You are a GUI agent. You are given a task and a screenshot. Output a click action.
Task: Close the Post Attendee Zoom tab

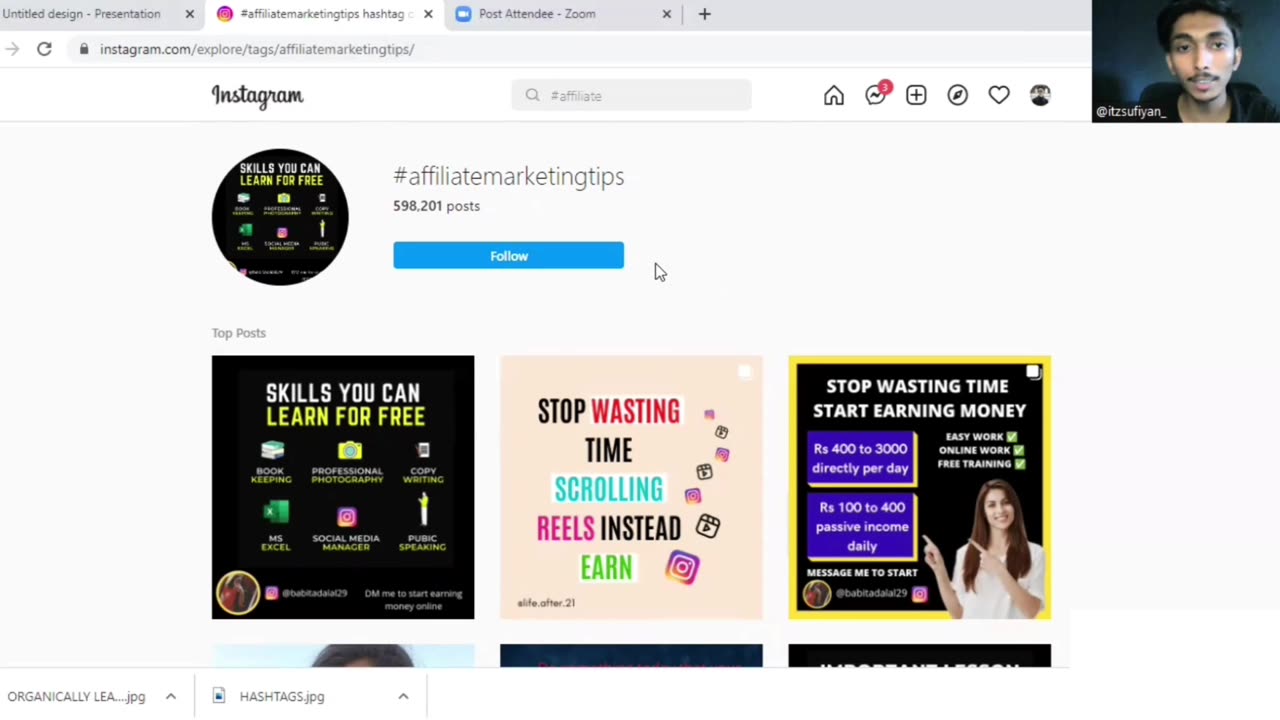click(667, 14)
